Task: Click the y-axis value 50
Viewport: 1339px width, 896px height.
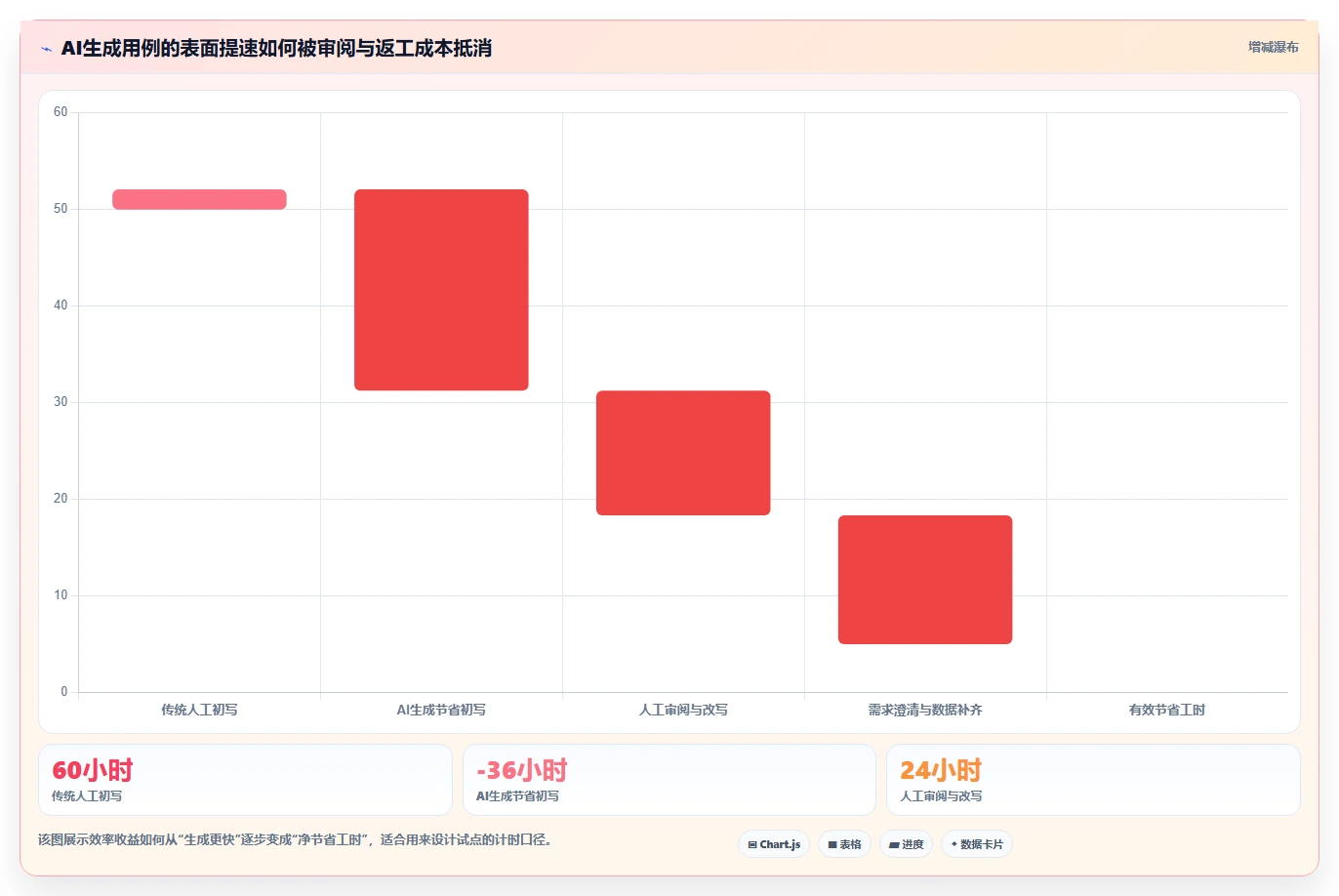Action: click(x=61, y=209)
